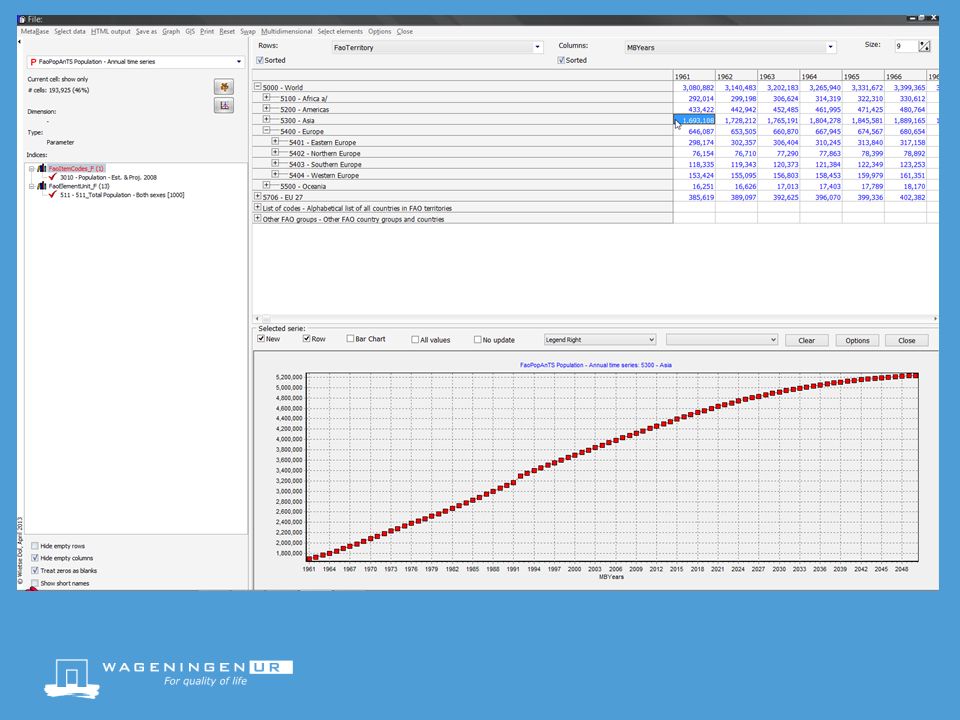Uncheck the New series checkbox
960x720 pixels.
tap(261, 339)
